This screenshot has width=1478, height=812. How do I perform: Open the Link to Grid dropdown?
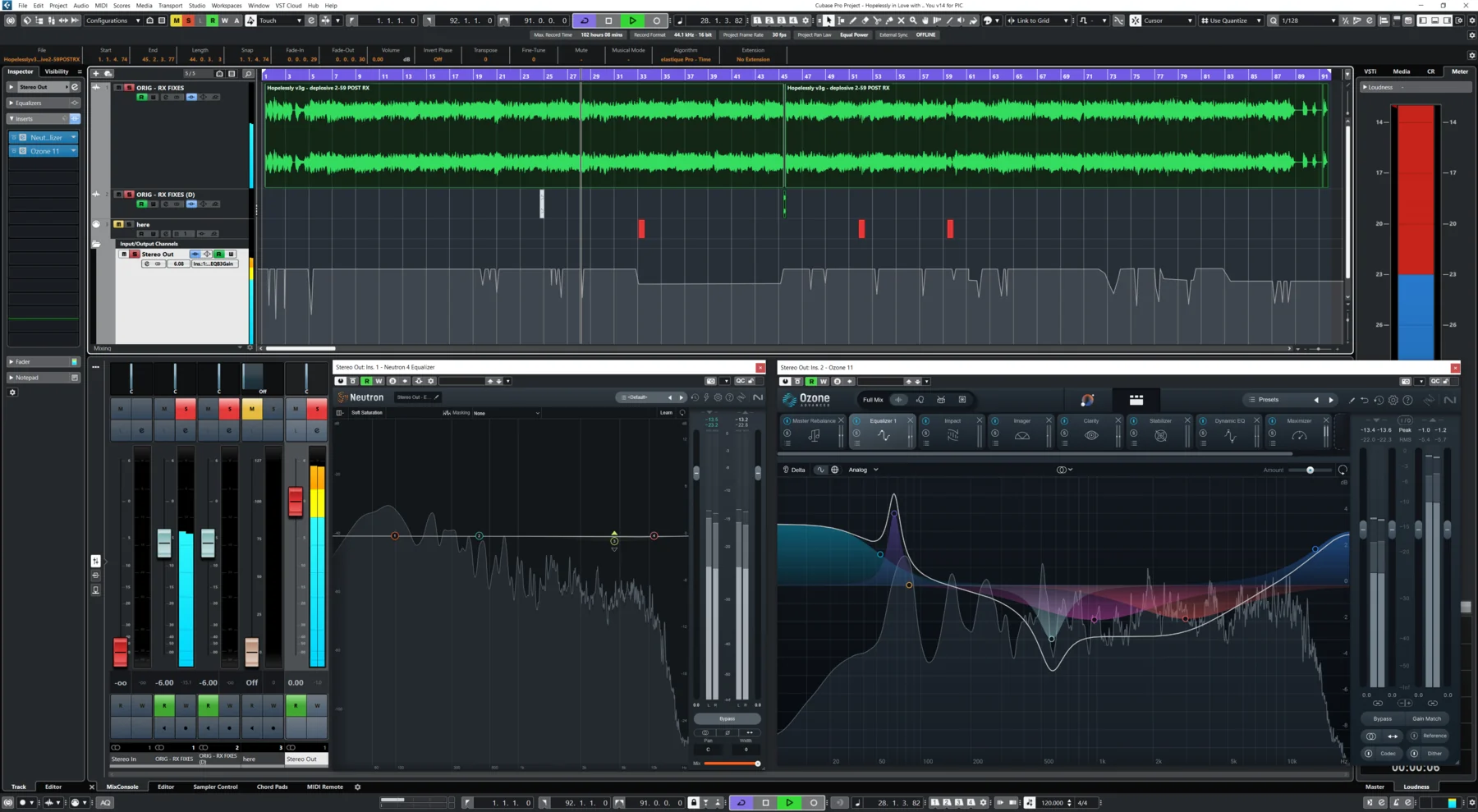click(x=1039, y=21)
